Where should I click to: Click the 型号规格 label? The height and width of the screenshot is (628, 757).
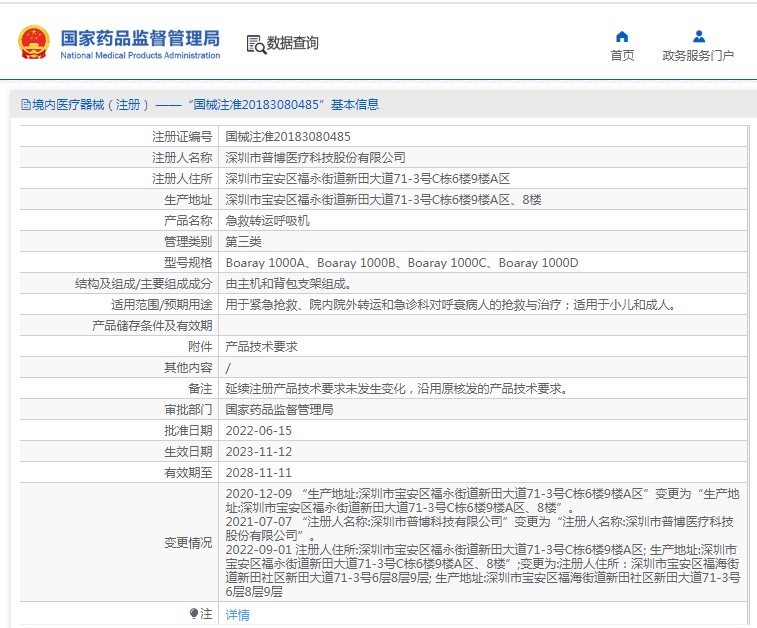tap(188, 263)
